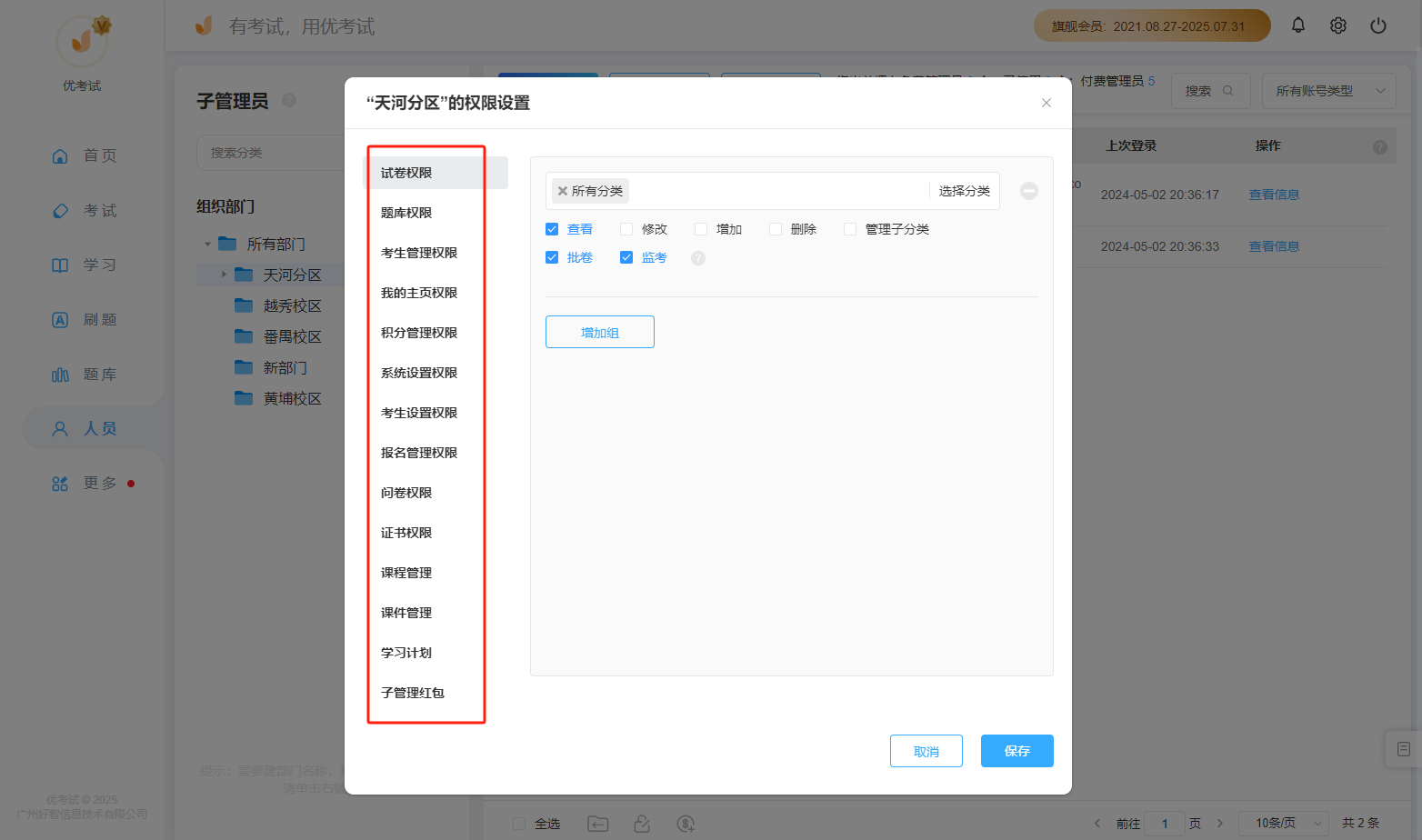Image resolution: width=1422 pixels, height=840 pixels.
Task: Collapse the 所有部门 tree node
Action: coord(208,244)
